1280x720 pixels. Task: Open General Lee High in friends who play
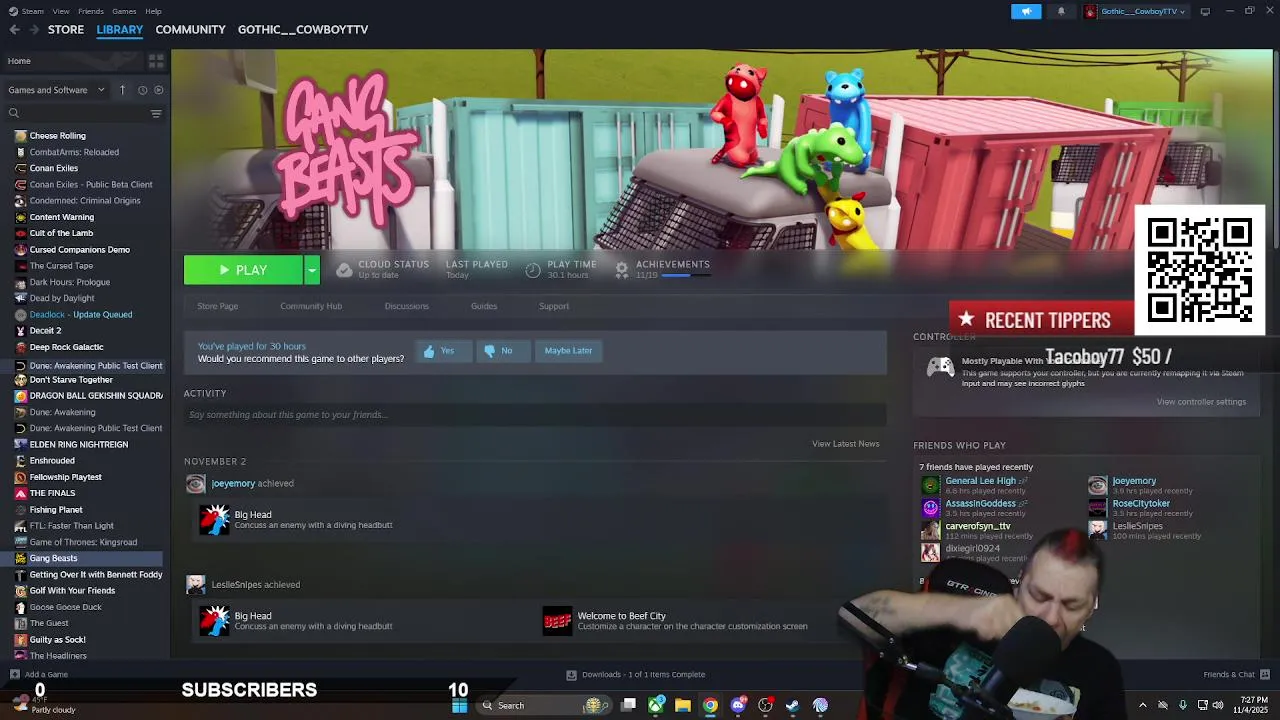[x=980, y=481]
